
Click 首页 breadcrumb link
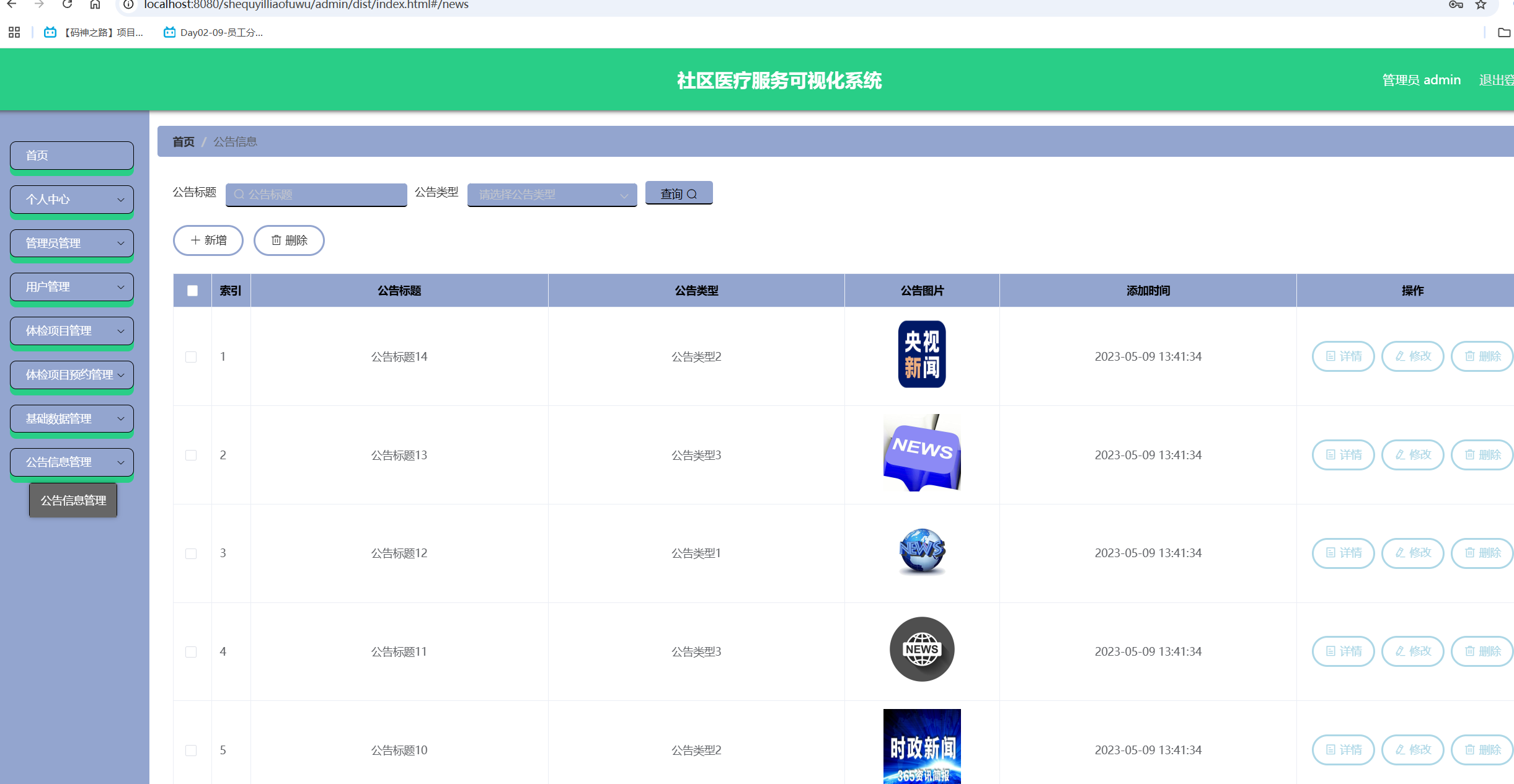(x=184, y=142)
